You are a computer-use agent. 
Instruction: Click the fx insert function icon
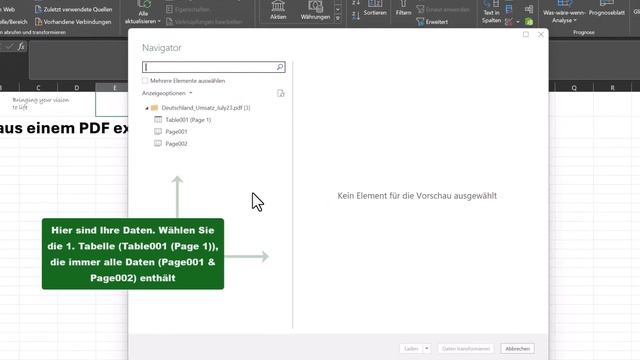21,47
